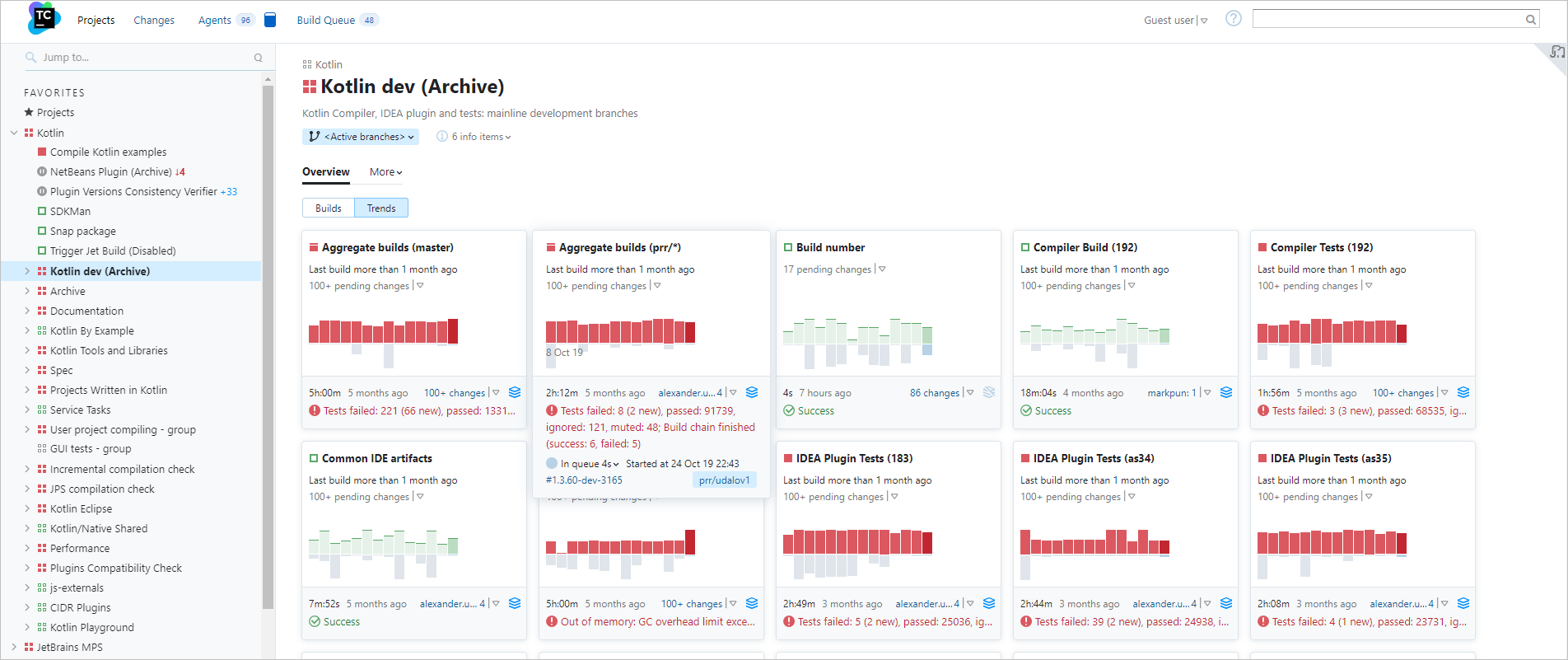Image resolution: width=1568 pixels, height=660 pixels.
Task: Click the agents pool icon beside Agents
Action: [270, 20]
